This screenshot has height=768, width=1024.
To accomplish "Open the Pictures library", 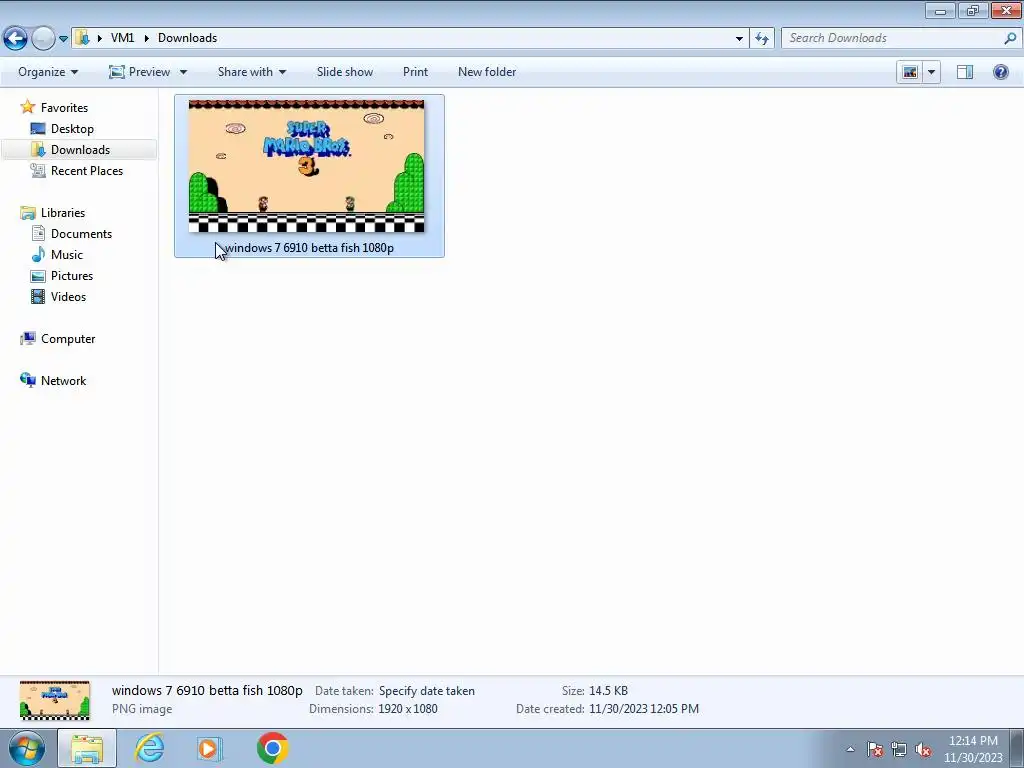I will (x=72, y=276).
